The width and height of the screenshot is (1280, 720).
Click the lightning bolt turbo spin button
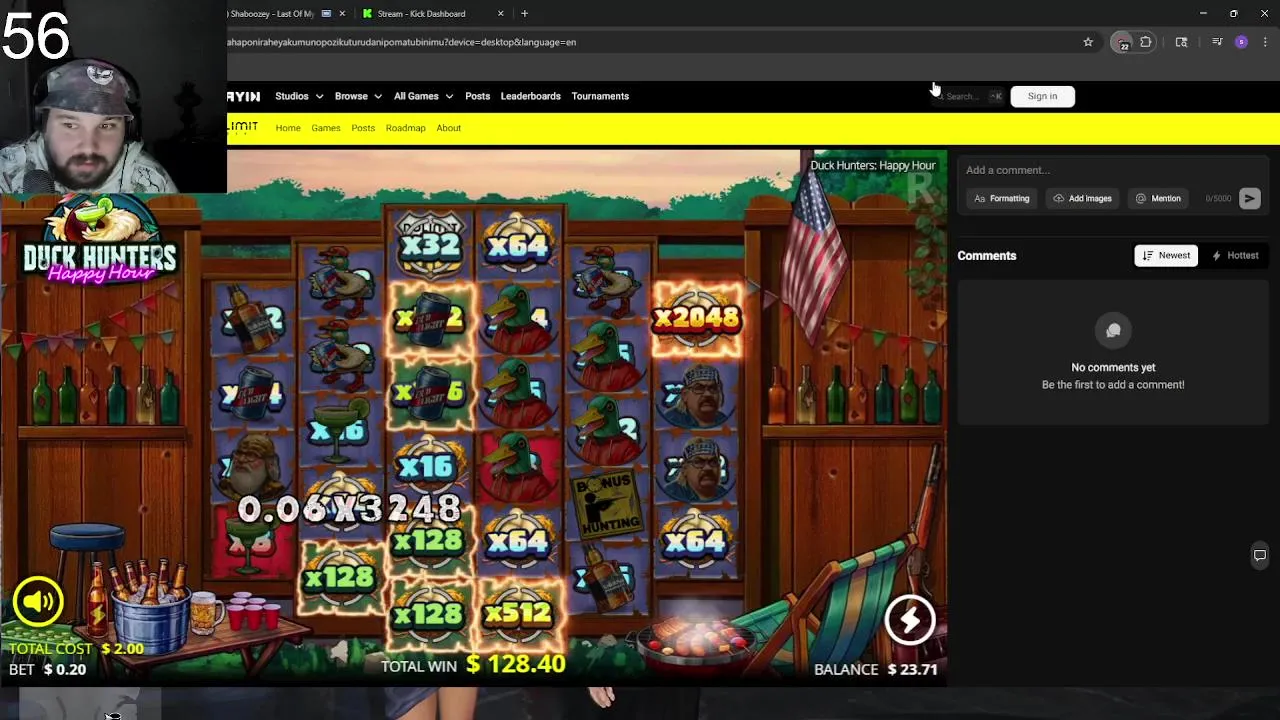[910, 620]
